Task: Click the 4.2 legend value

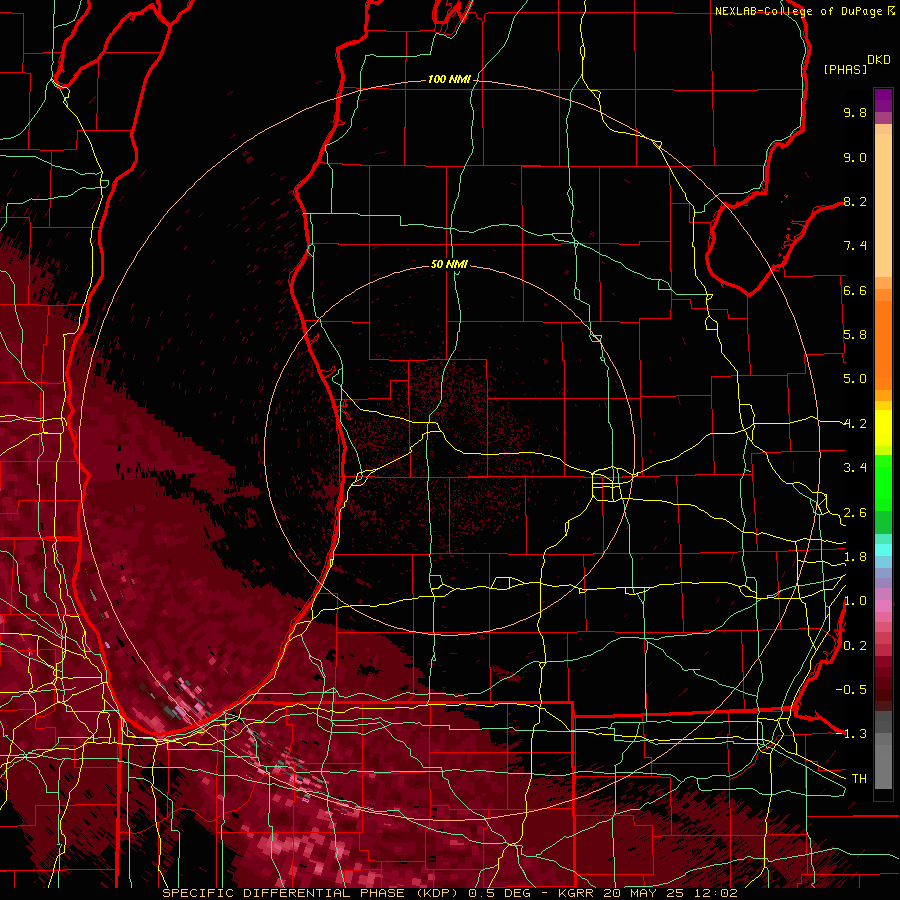Action: pos(855,424)
